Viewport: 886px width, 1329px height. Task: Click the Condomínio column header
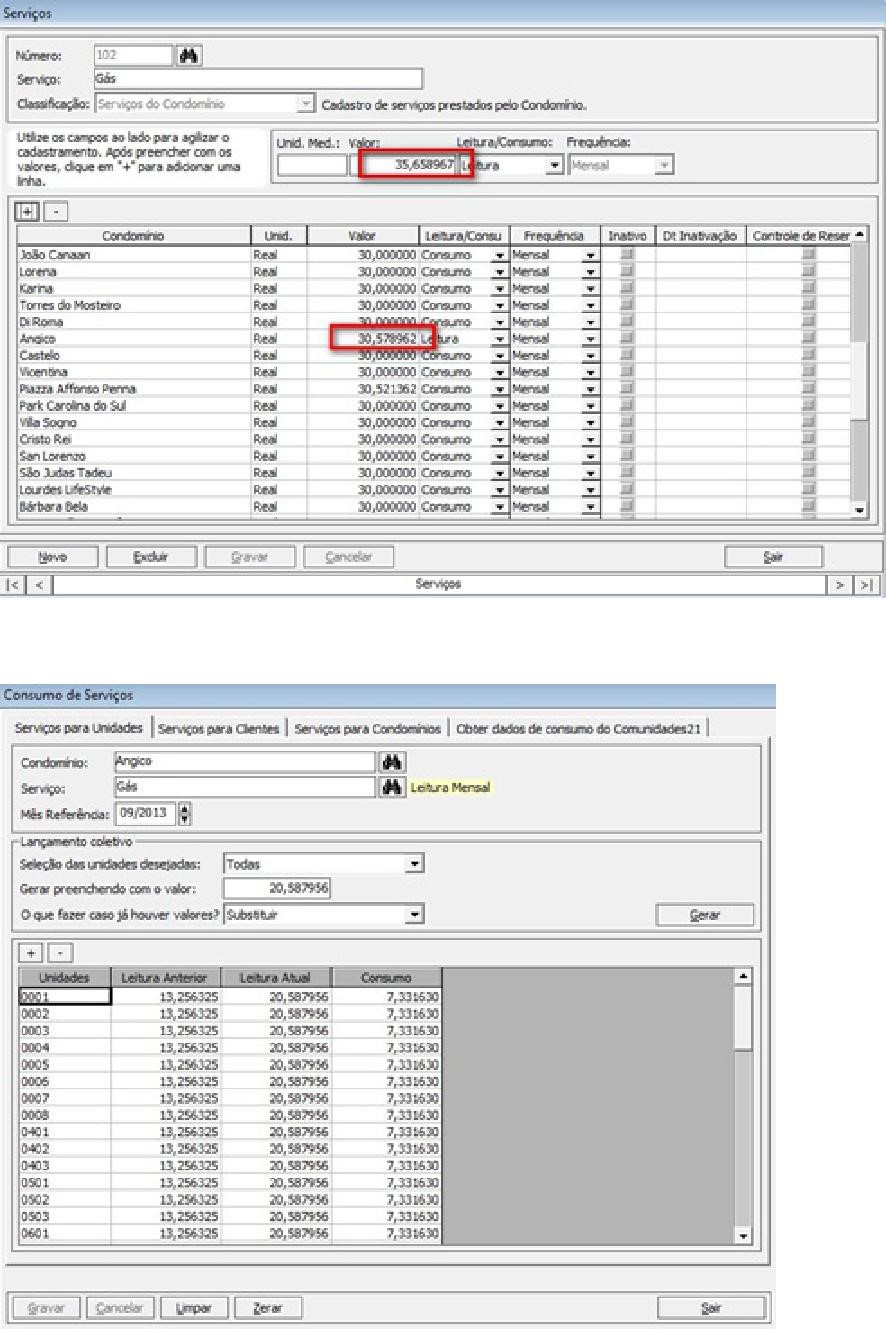coord(133,236)
